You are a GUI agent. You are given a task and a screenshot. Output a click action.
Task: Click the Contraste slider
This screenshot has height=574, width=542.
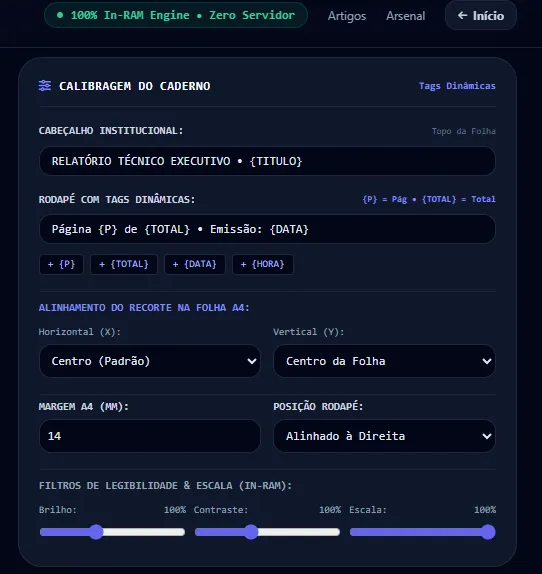click(x=267, y=532)
